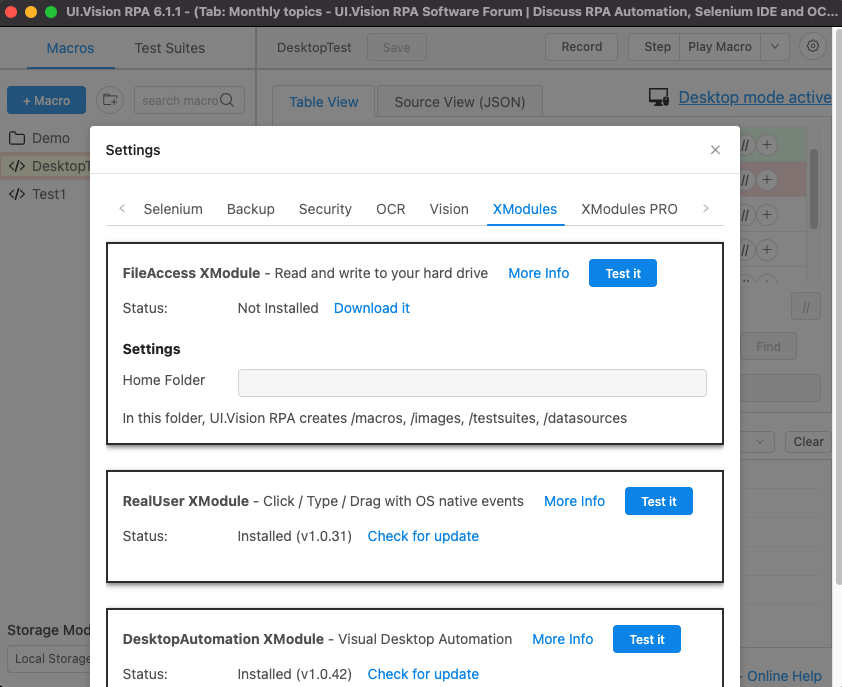Click the new folder icon
The height and width of the screenshot is (687, 842).
tap(110, 100)
